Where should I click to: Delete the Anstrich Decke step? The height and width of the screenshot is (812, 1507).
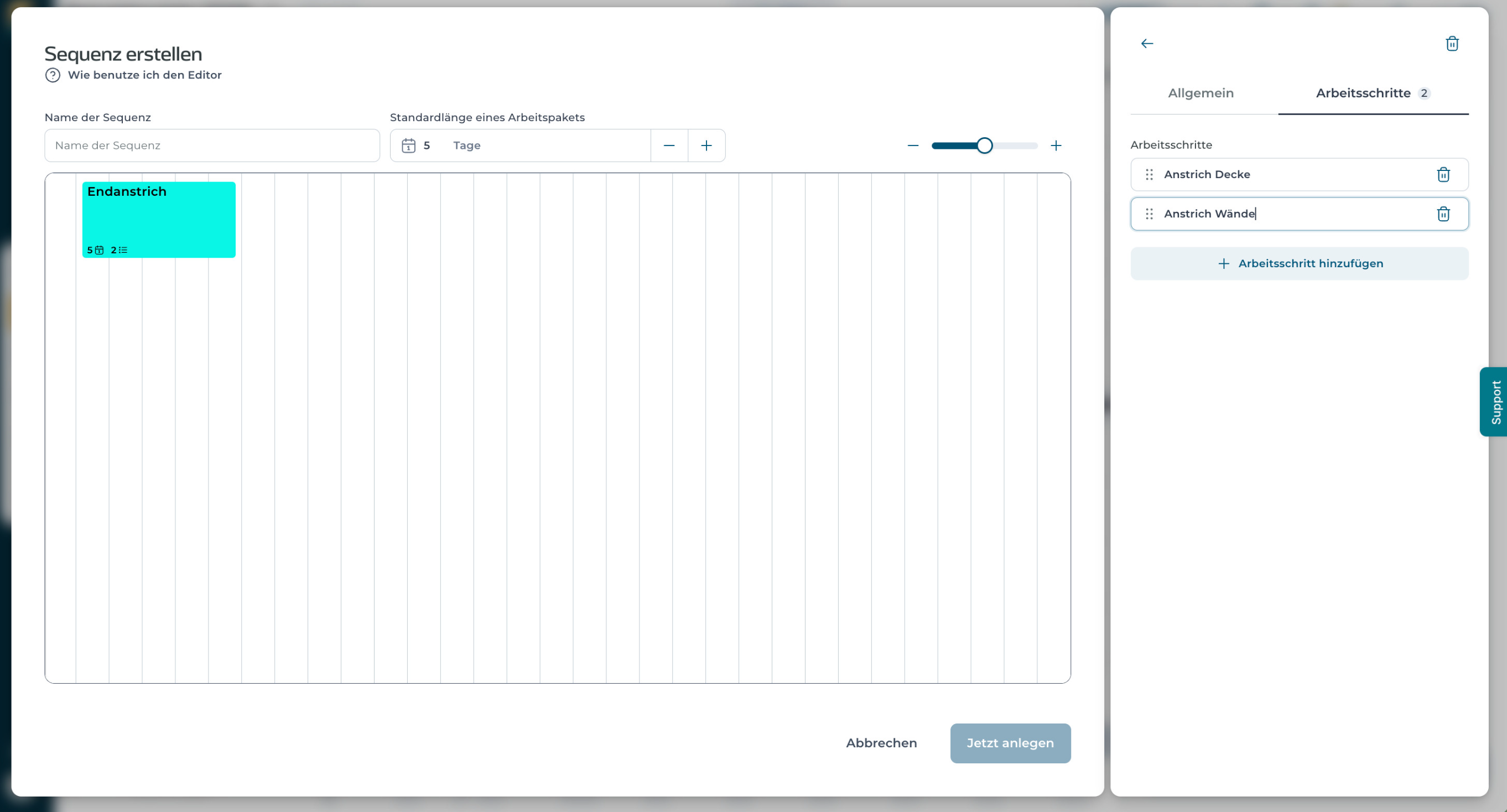pos(1443,174)
